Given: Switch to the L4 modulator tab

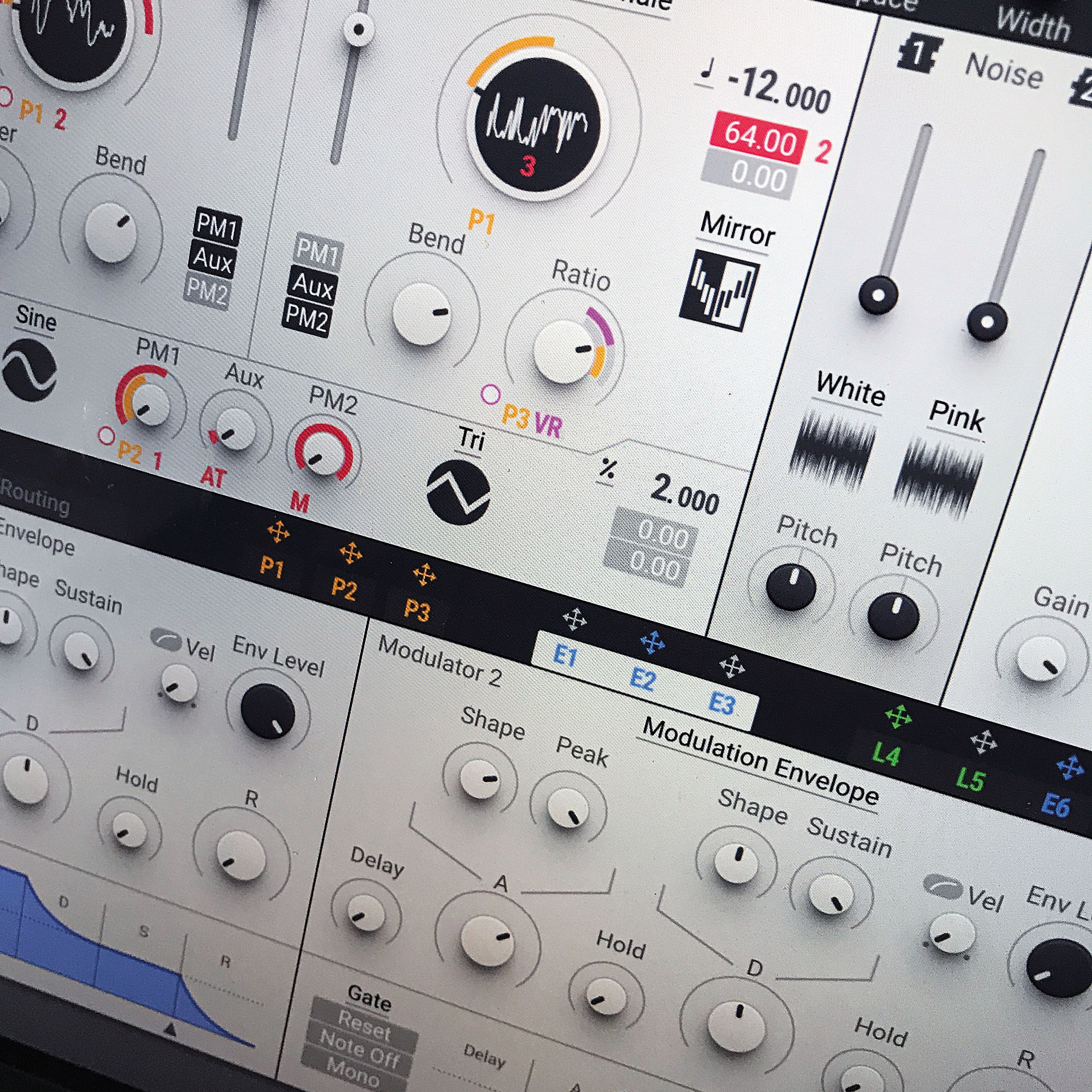Looking at the screenshot, I should tap(886, 754).
